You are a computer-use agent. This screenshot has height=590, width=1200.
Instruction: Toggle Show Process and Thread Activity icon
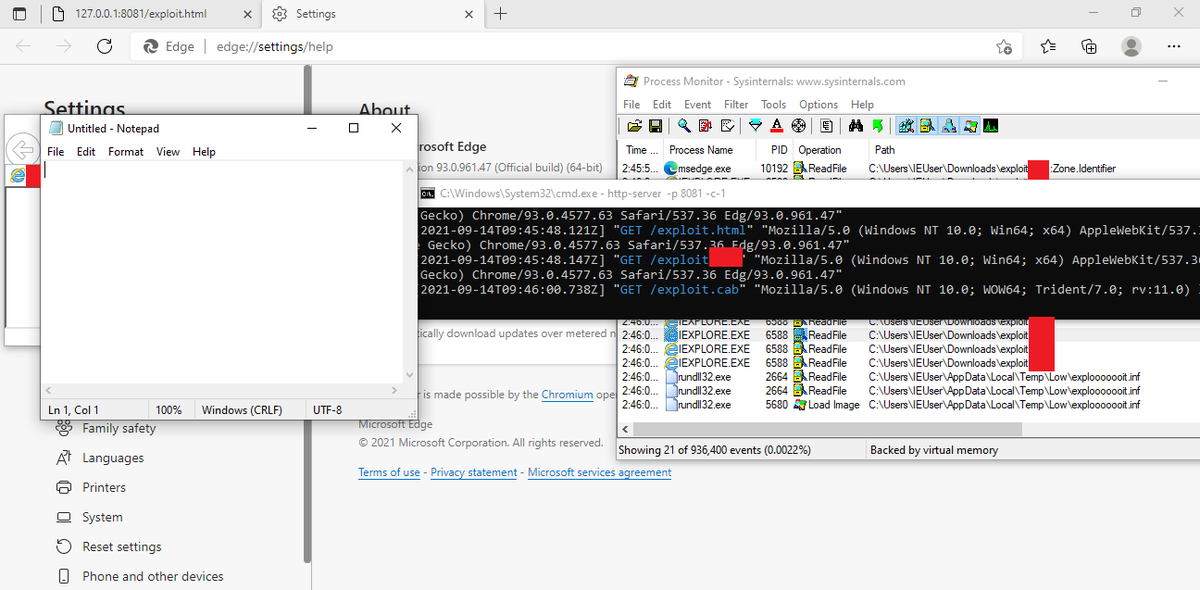point(970,126)
